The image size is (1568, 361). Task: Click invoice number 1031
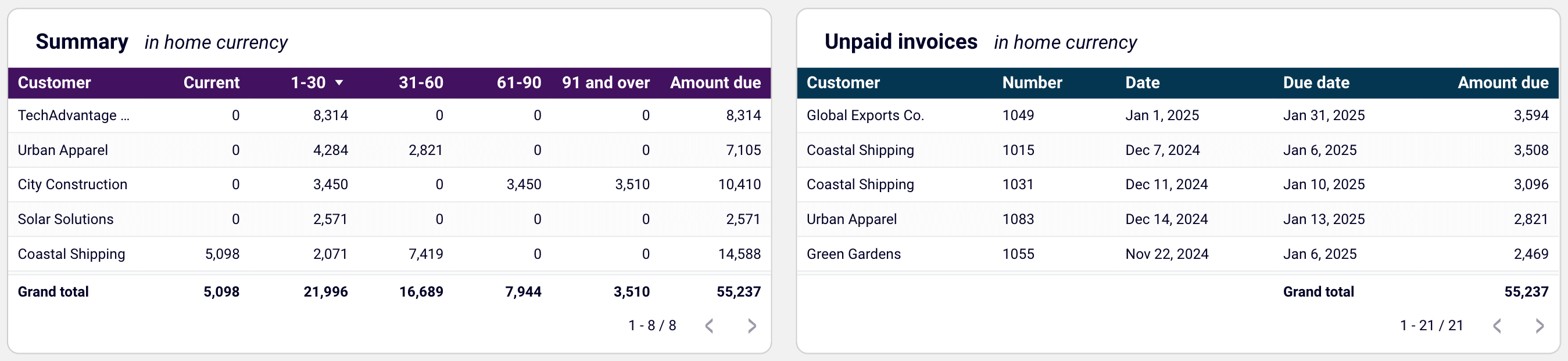tap(1018, 184)
